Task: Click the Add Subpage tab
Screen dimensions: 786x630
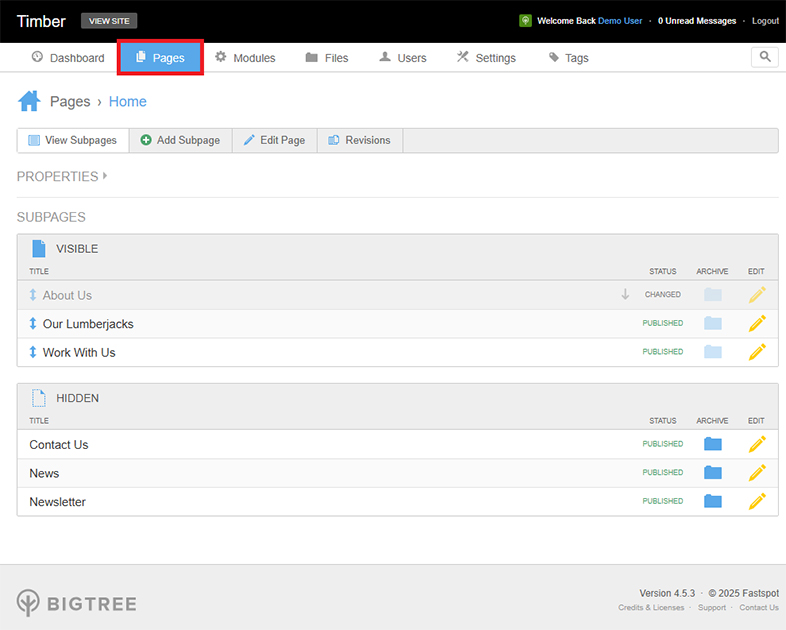Action: pos(180,140)
